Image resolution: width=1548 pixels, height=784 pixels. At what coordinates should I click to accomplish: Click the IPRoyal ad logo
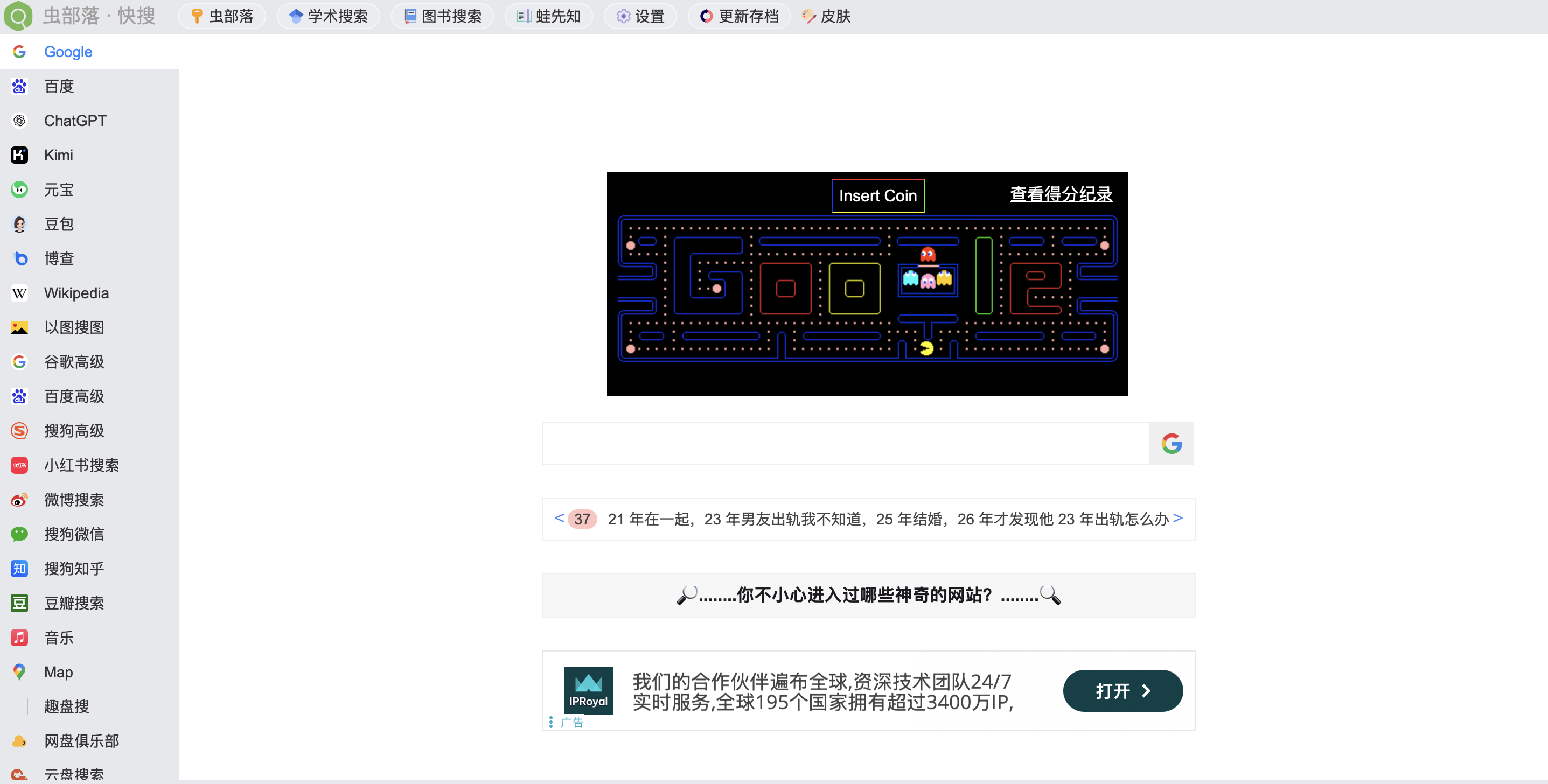[x=588, y=690]
